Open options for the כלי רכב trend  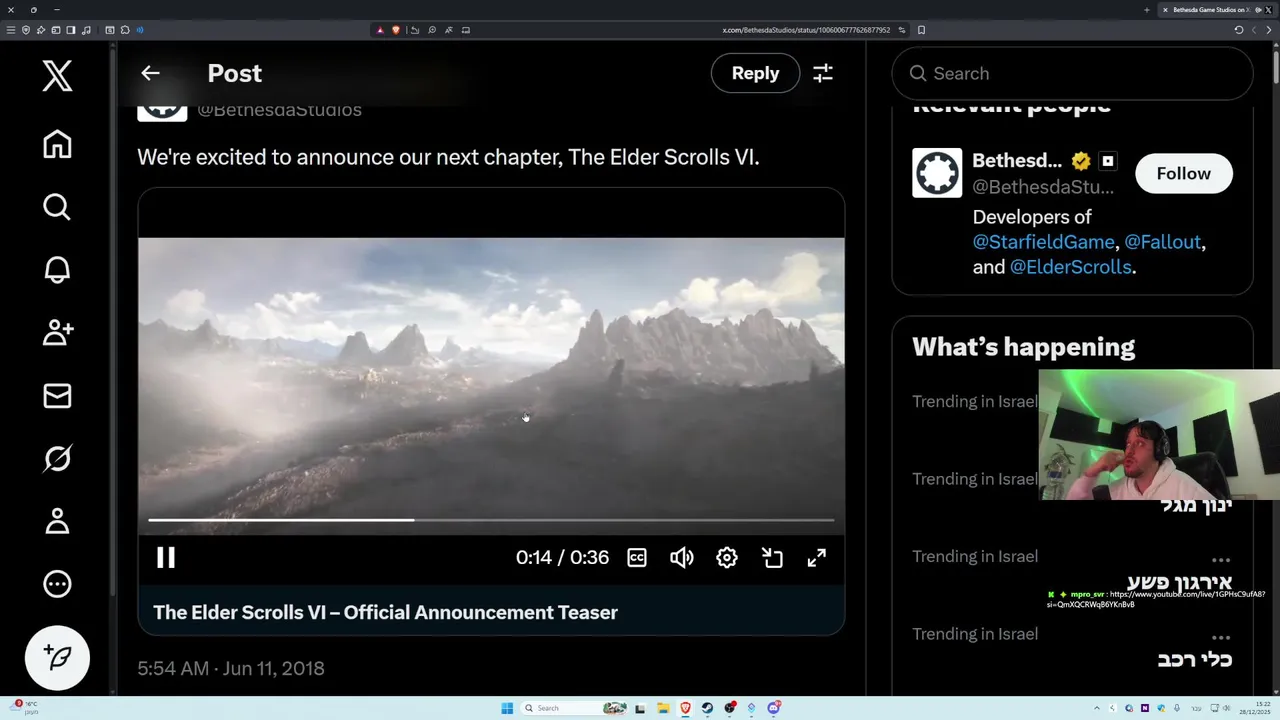click(1221, 637)
